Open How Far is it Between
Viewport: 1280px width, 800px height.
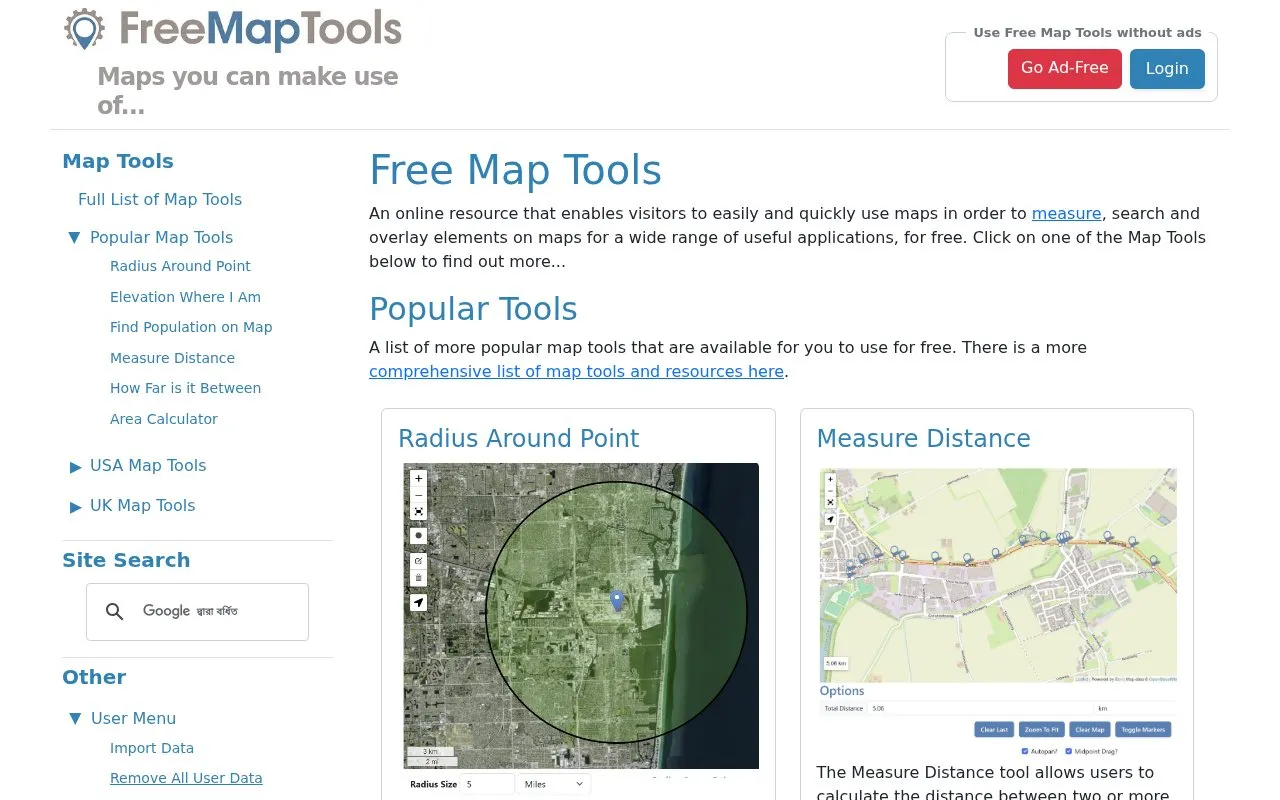click(x=185, y=388)
